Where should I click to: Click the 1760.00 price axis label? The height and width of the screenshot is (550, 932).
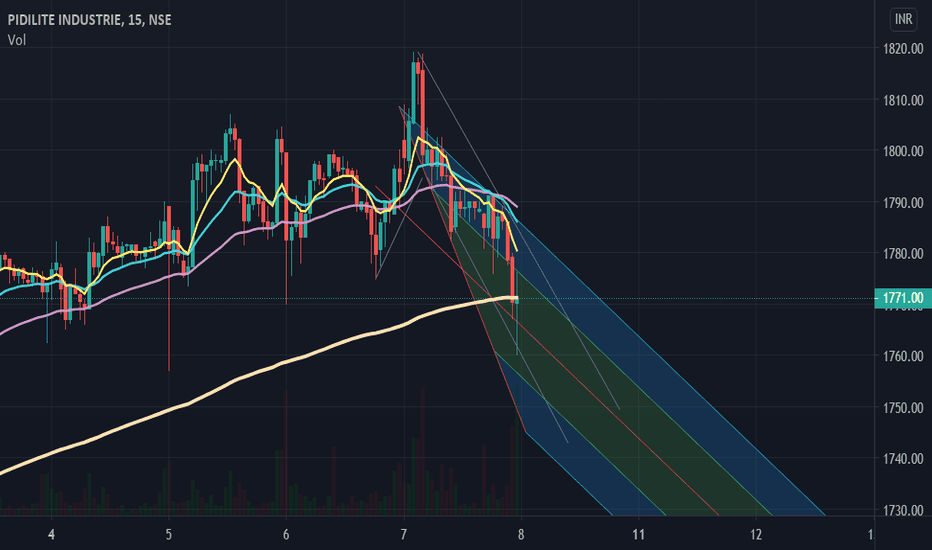pos(903,356)
